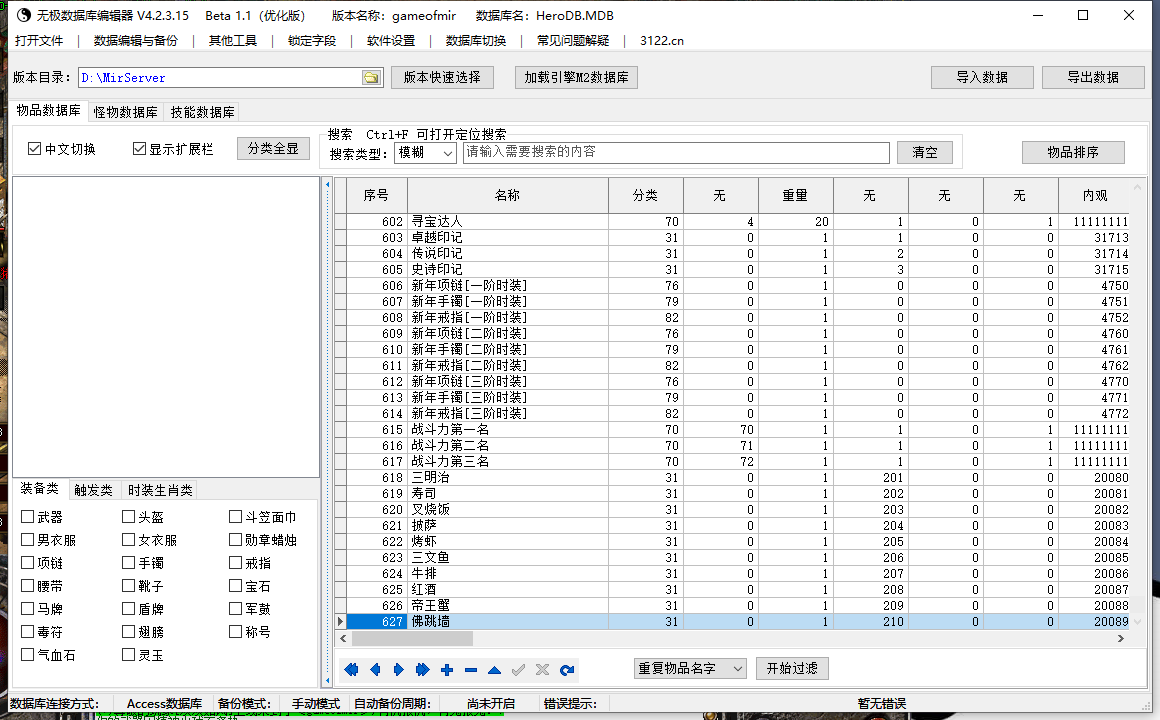The height and width of the screenshot is (720, 1160).
Task: Click the 分类全显 button
Action: [273, 149]
